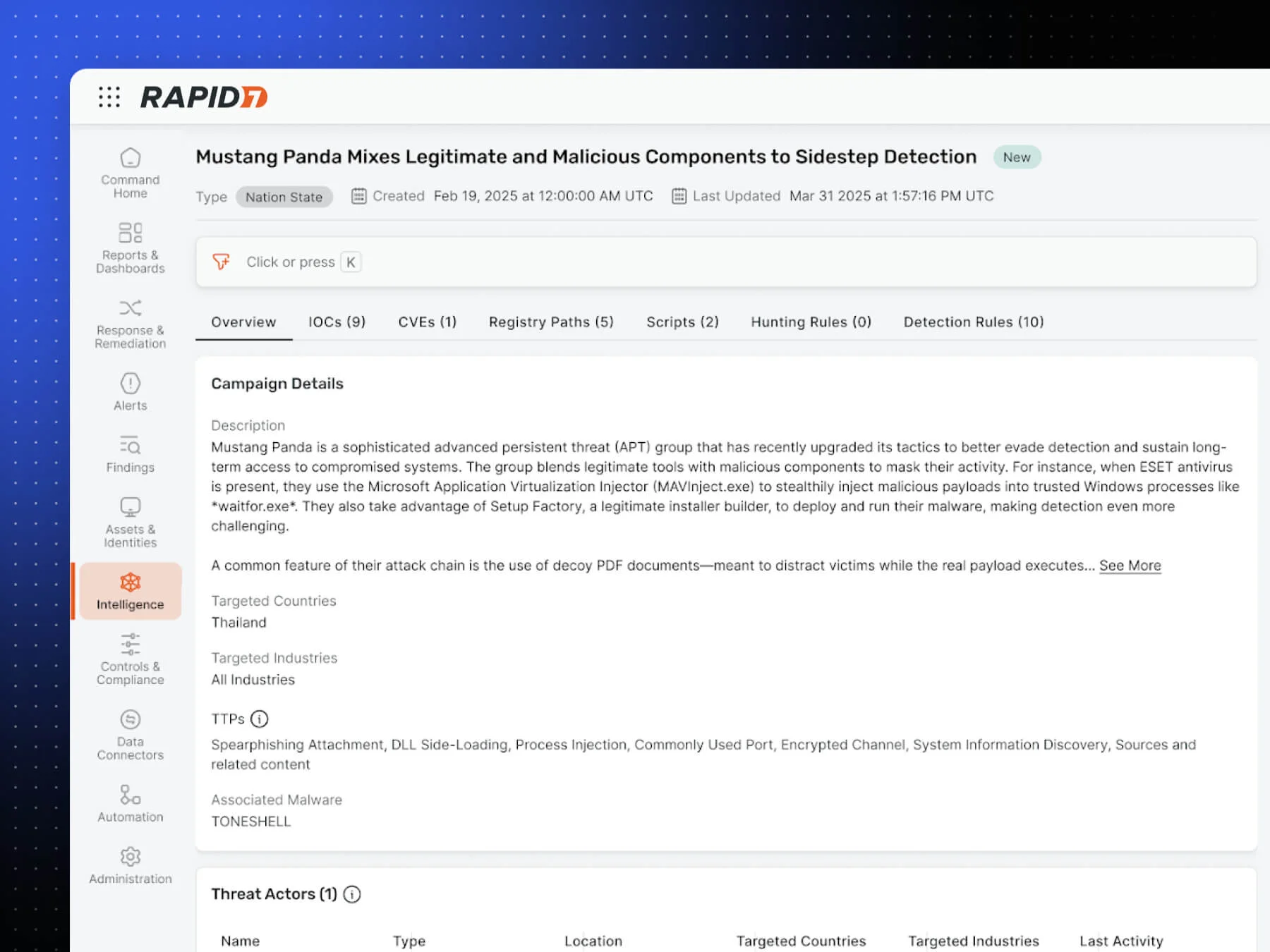Click See More in the description
Image resolution: width=1270 pixels, height=952 pixels.
pos(1130,566)
